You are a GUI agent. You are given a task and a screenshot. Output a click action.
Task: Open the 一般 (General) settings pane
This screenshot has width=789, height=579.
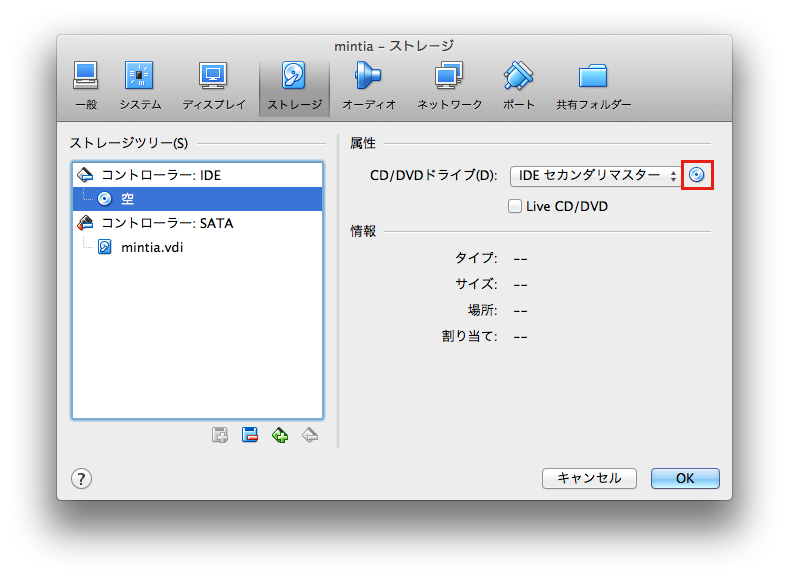(85, 85)
